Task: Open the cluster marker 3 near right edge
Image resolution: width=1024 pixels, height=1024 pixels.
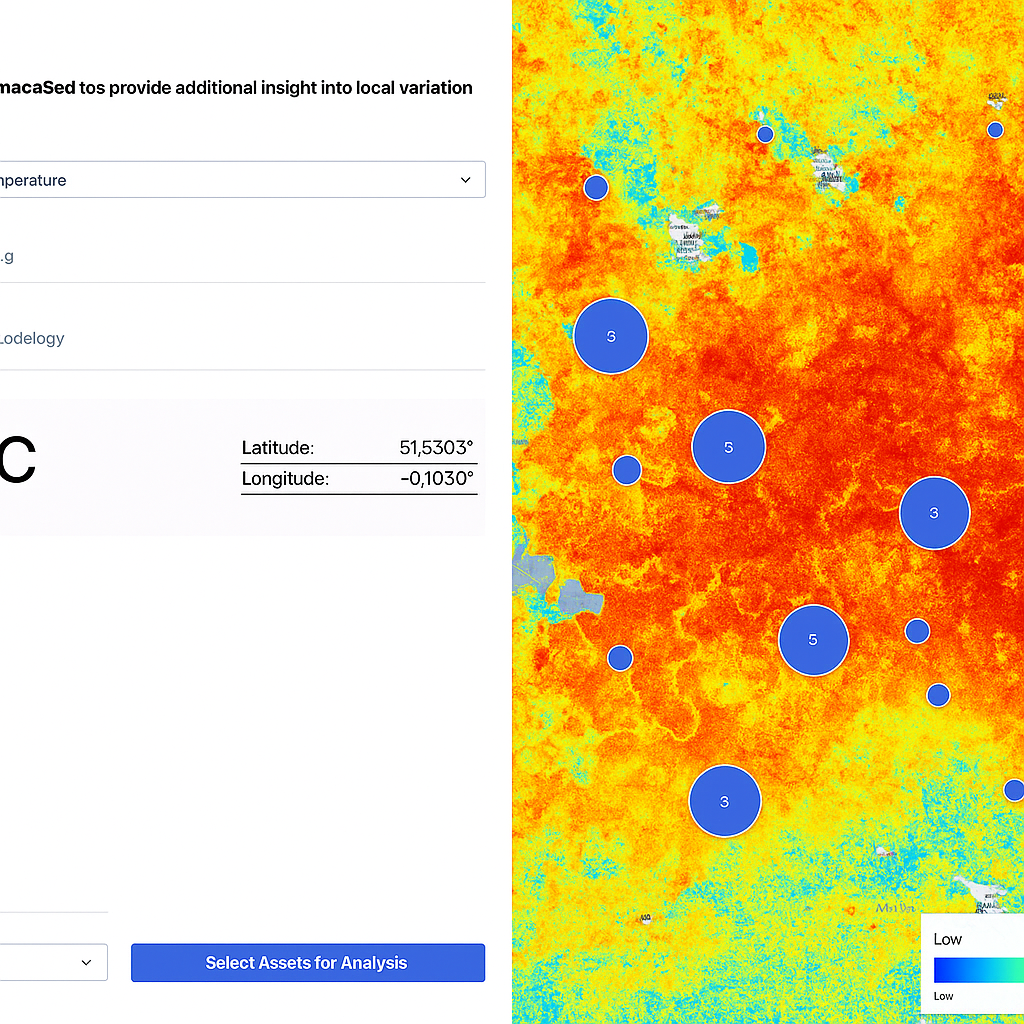Action: pyautogui.click(x=935, y=513)
